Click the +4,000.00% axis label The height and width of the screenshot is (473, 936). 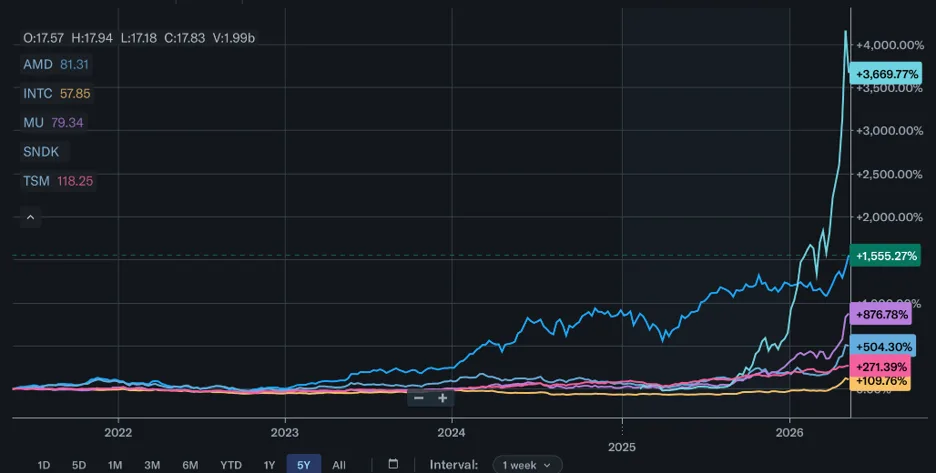pyautogui.click(x=889, y=45)
